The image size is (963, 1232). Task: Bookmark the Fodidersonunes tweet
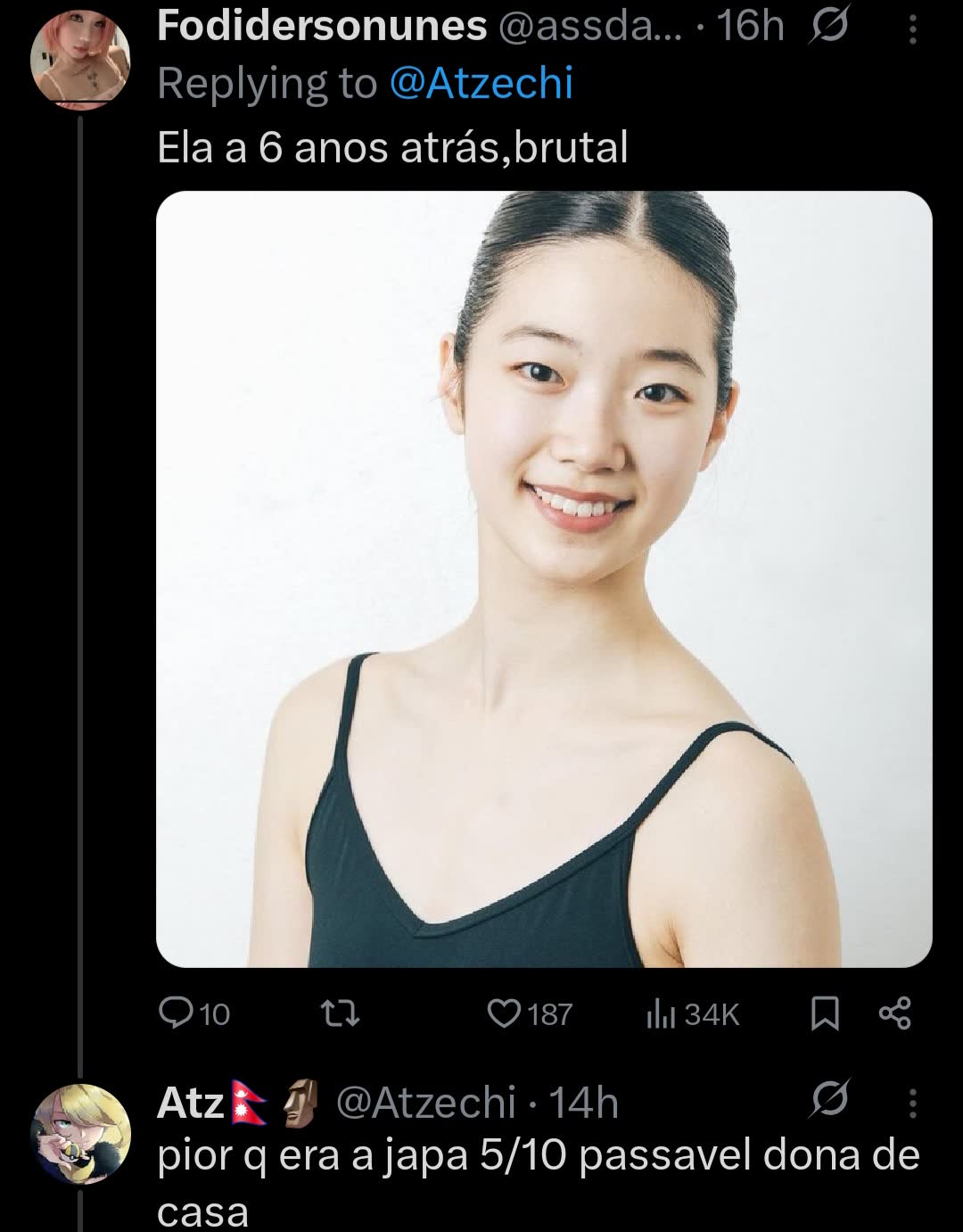826,1014
